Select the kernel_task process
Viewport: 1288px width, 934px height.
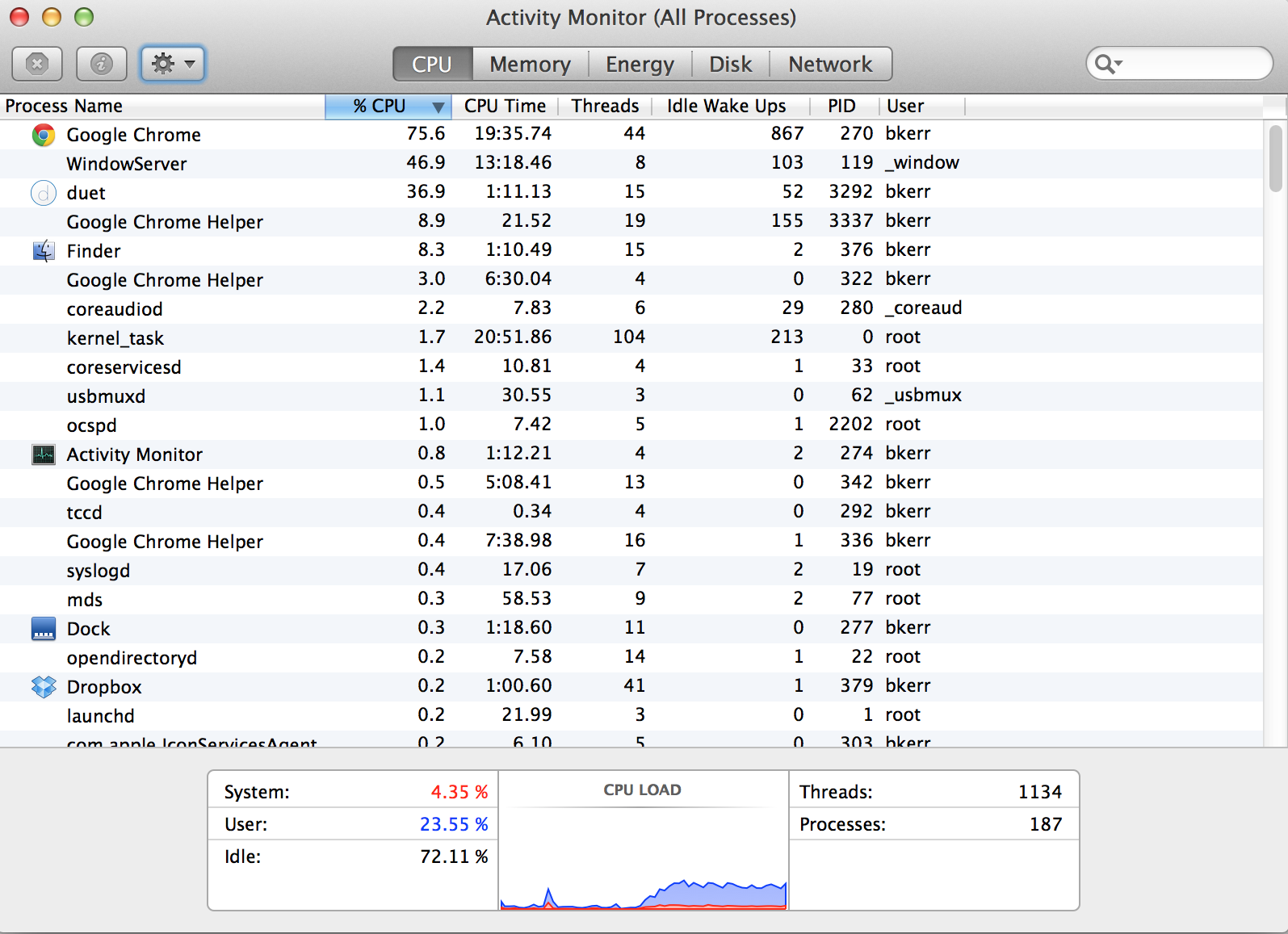click(x=631, y=338)
